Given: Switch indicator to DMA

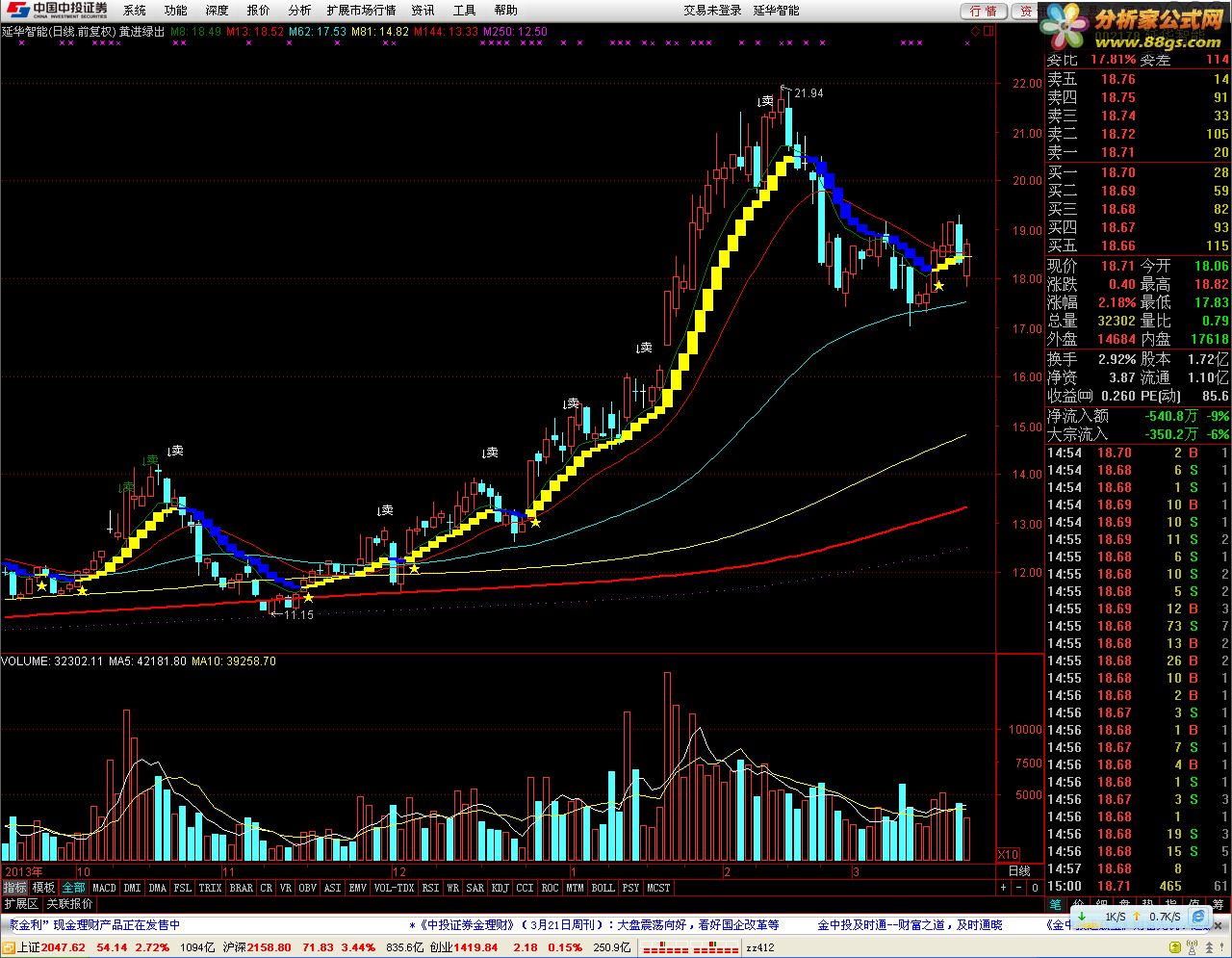Looking at the screenshot, I should pos(157,888).
